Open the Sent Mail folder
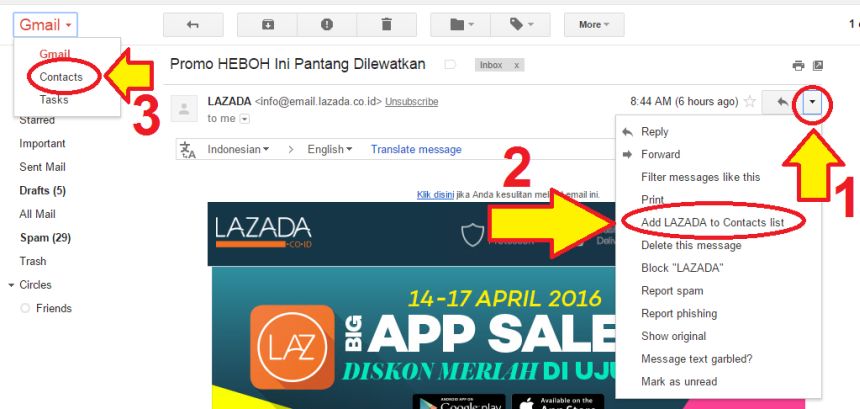 point(42,167)
